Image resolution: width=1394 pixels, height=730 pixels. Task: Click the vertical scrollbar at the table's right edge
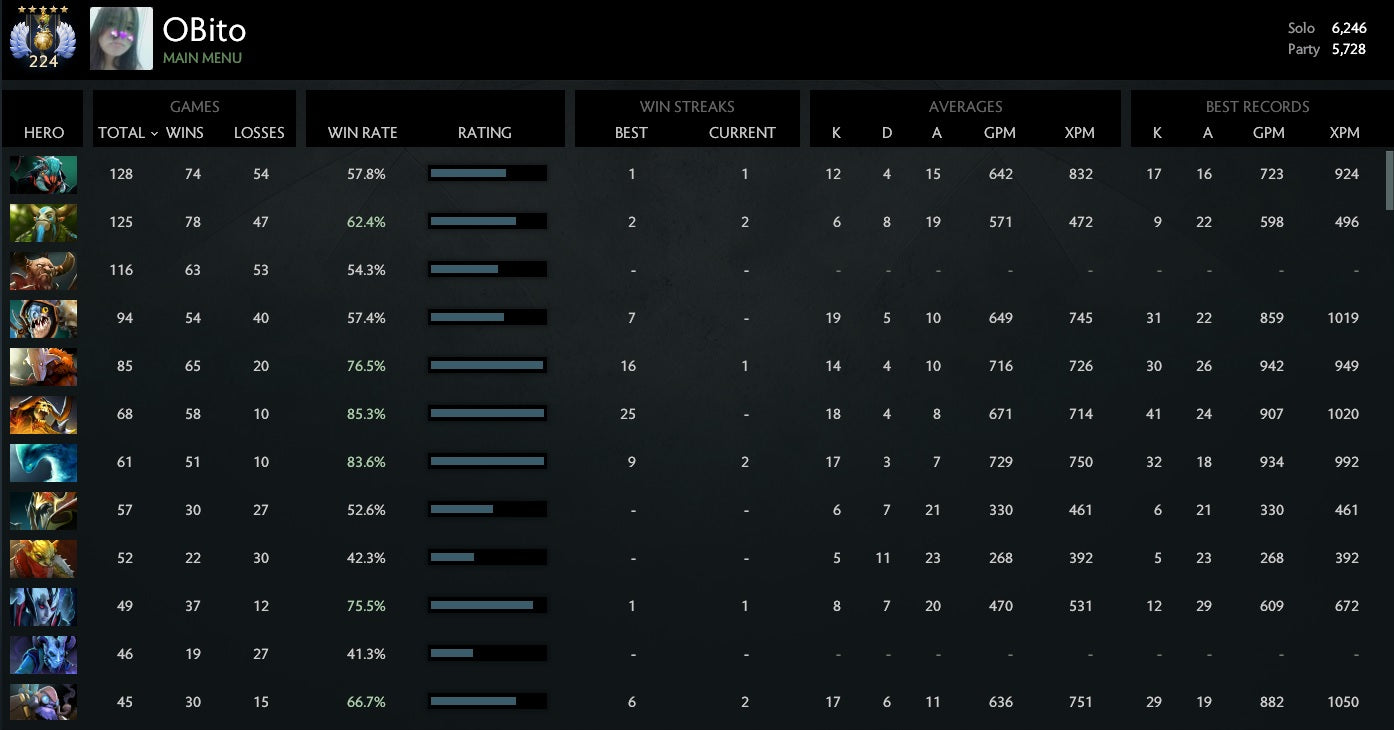coord(1388,180)
